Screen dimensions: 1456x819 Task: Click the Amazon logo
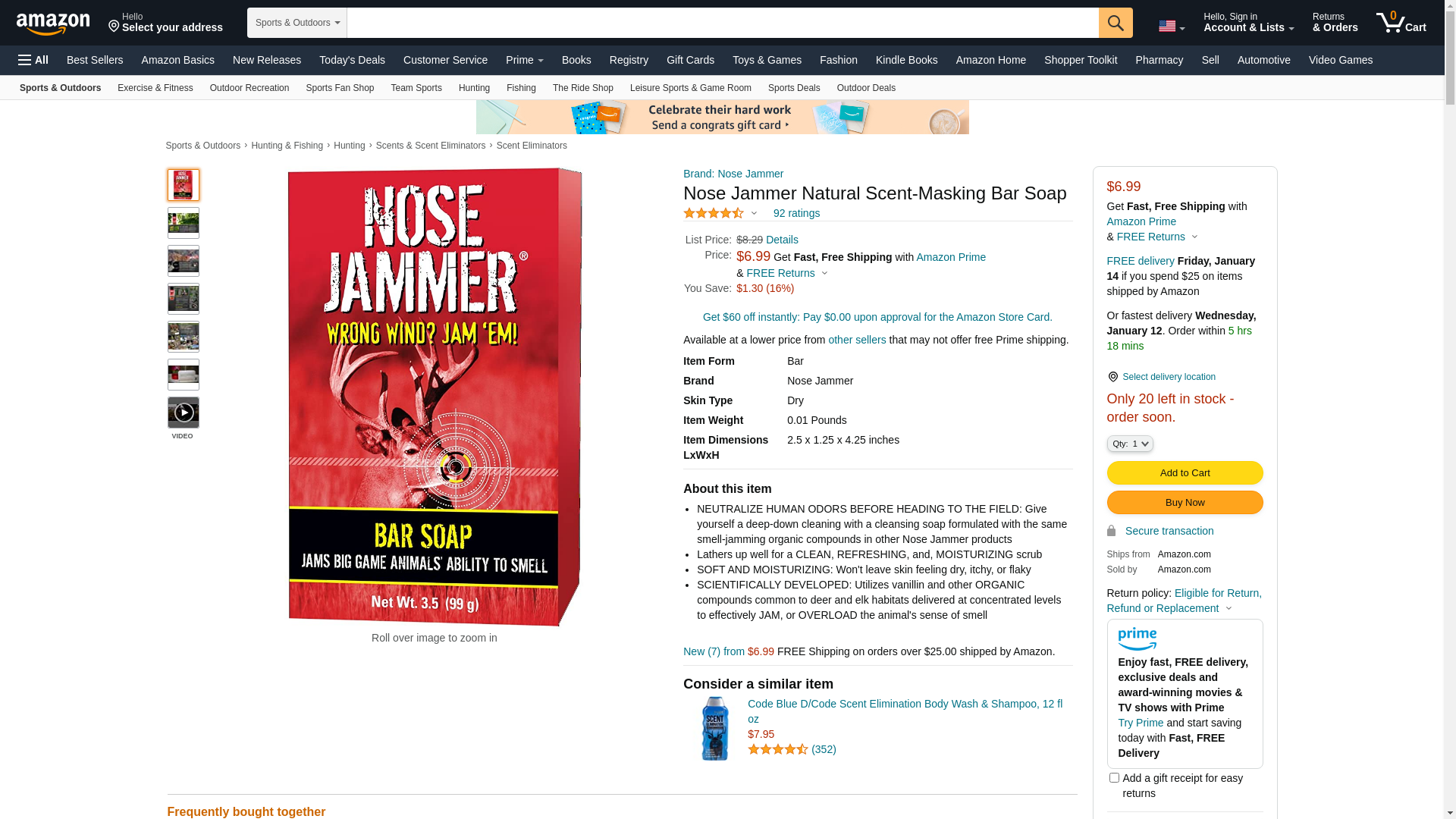coord(53,24)
